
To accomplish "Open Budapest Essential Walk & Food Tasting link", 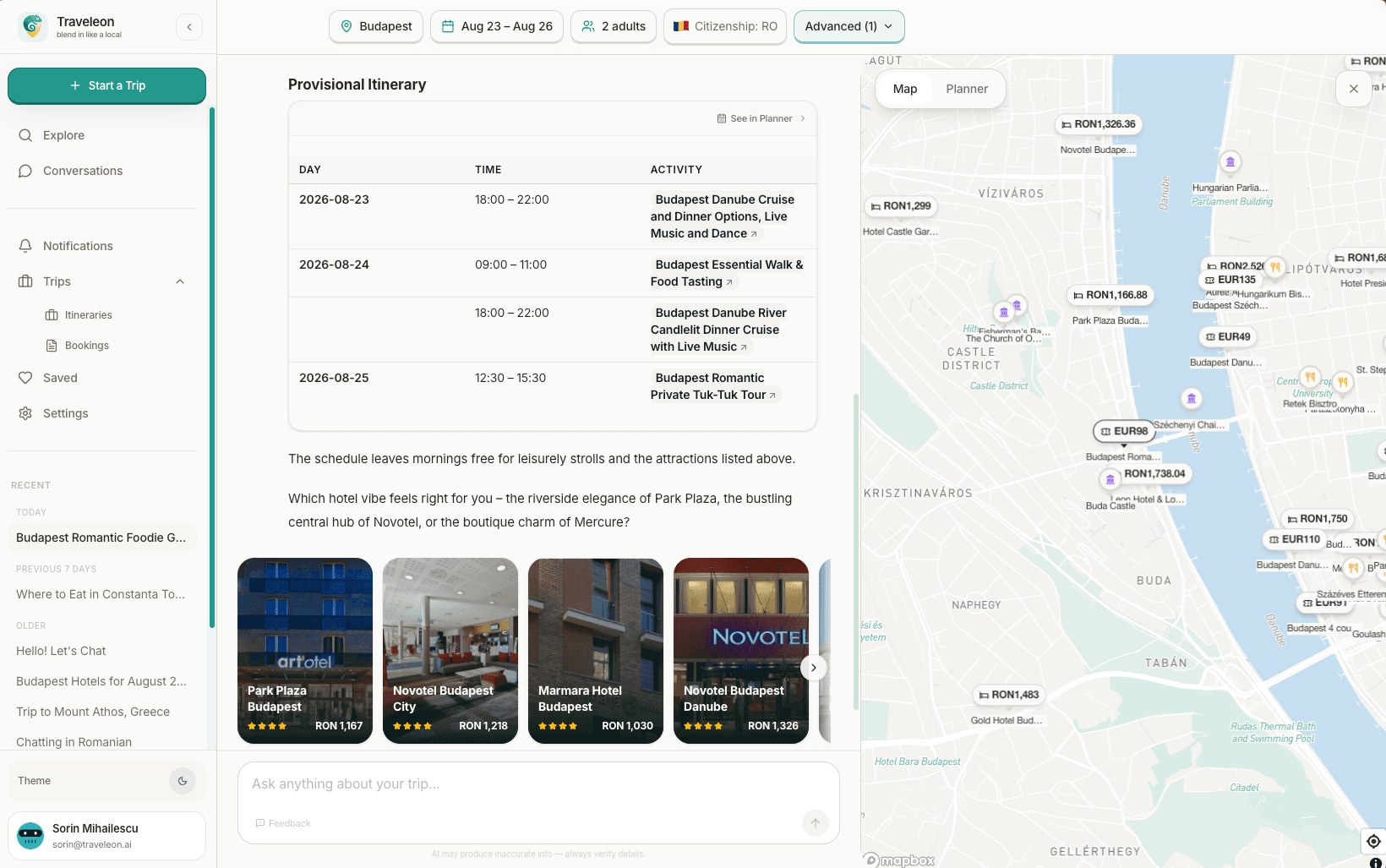I will pos(727,273).
